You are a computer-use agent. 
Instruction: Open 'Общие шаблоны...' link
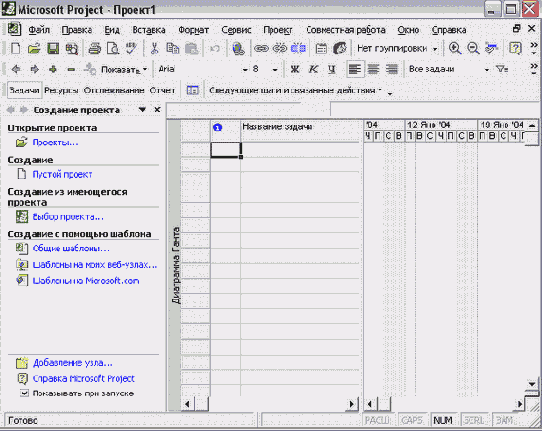click(x=71, y=248)
